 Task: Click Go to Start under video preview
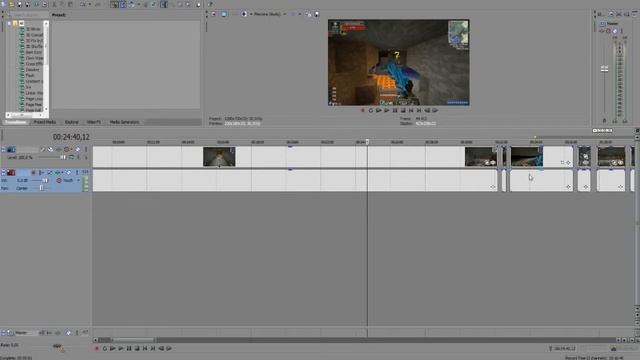click(x=411, y=110)
